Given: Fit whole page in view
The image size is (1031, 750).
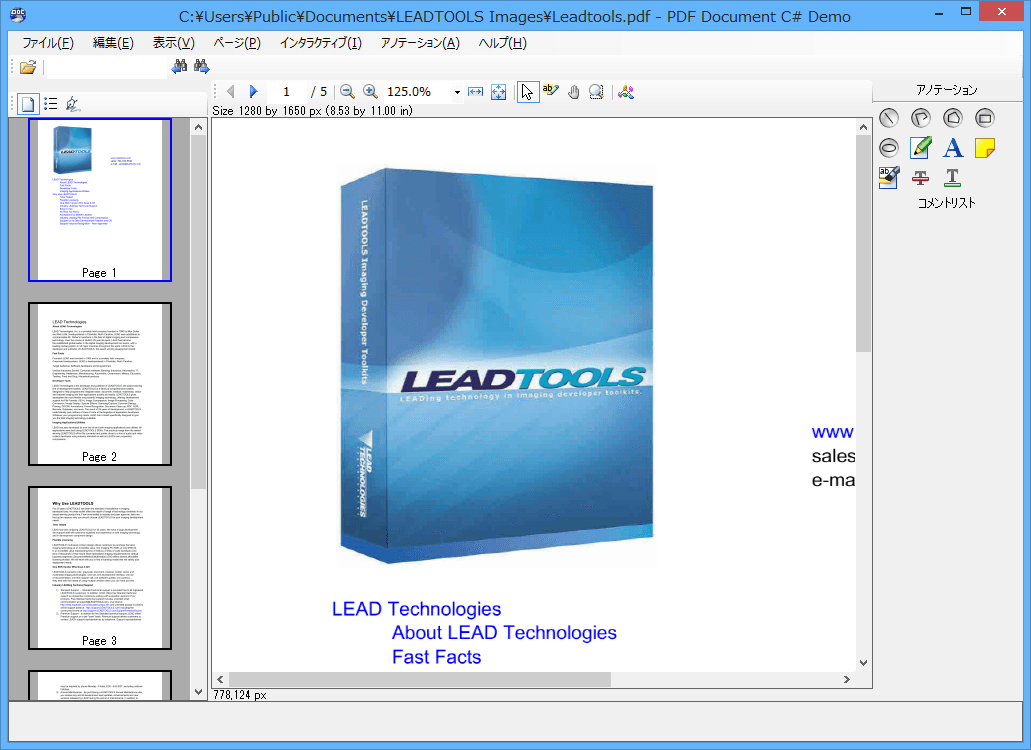Looking at the screenshot, I should [x=499, y=92].
